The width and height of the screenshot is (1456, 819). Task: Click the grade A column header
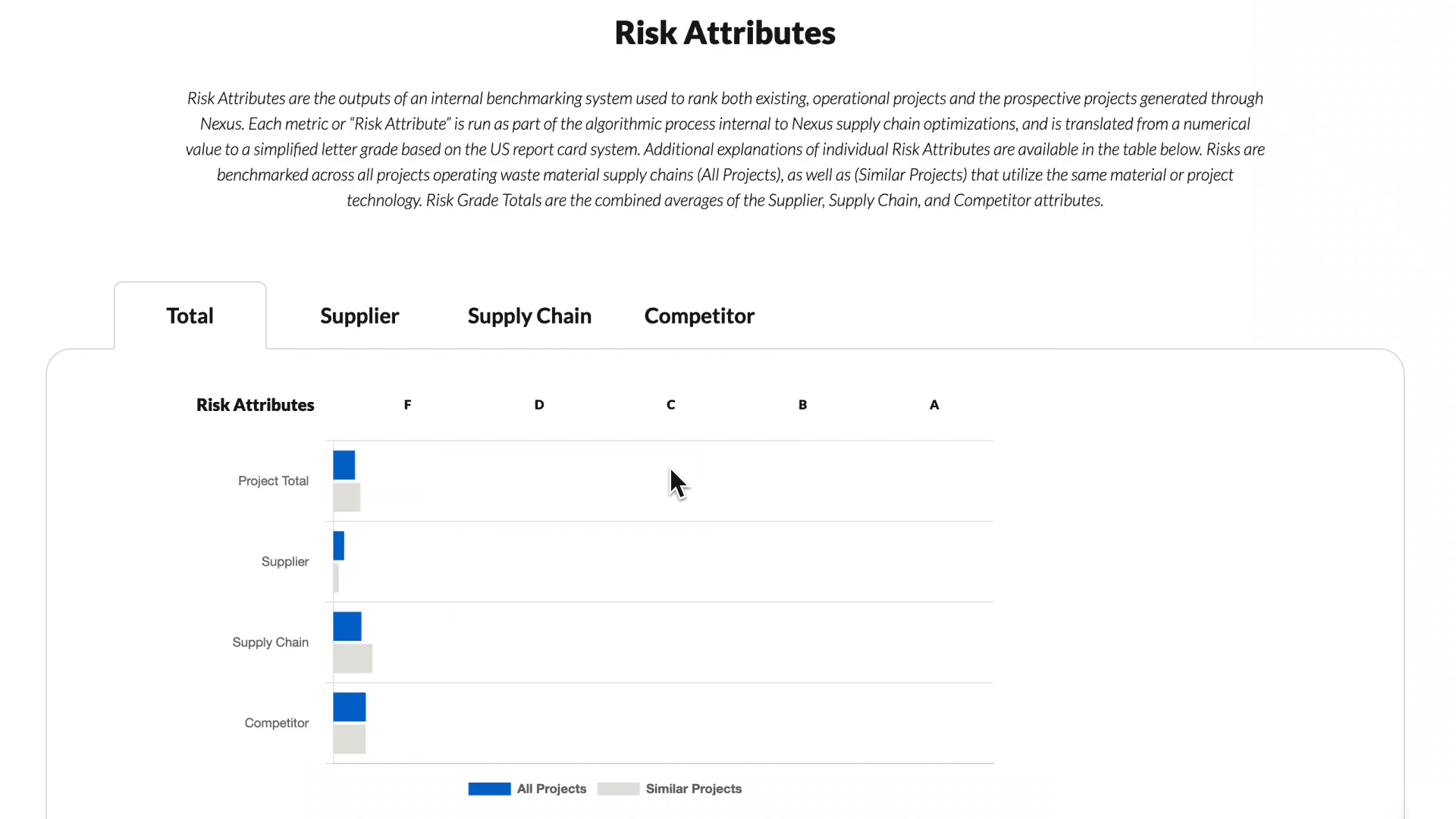click(934, 405)
